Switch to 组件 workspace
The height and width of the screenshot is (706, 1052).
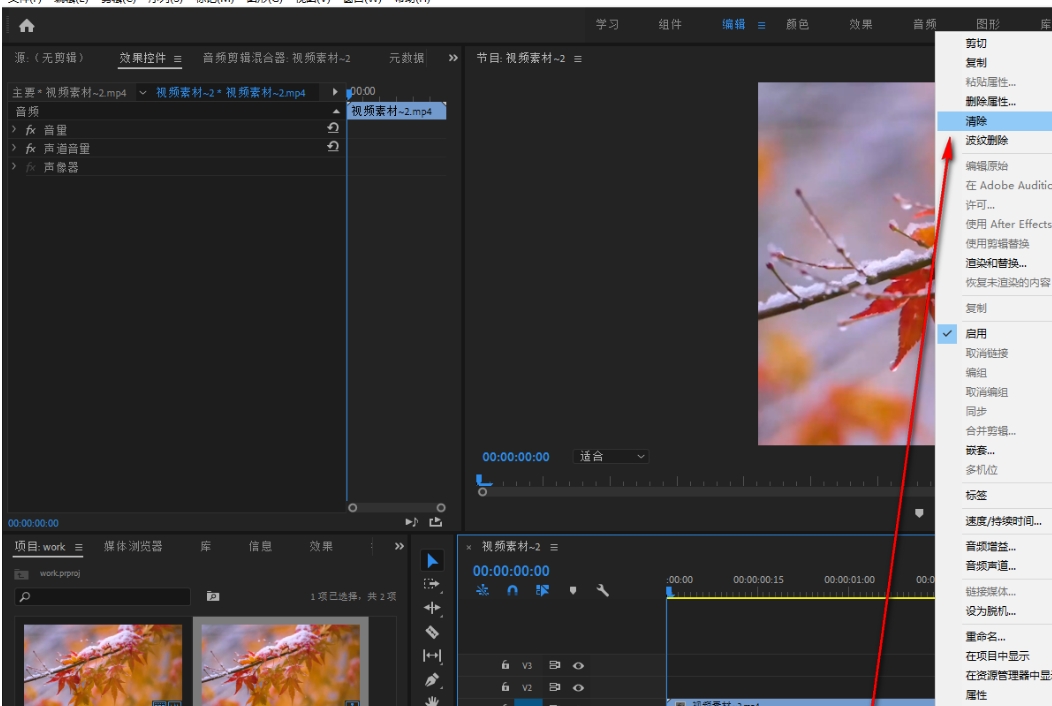point(670,25)
